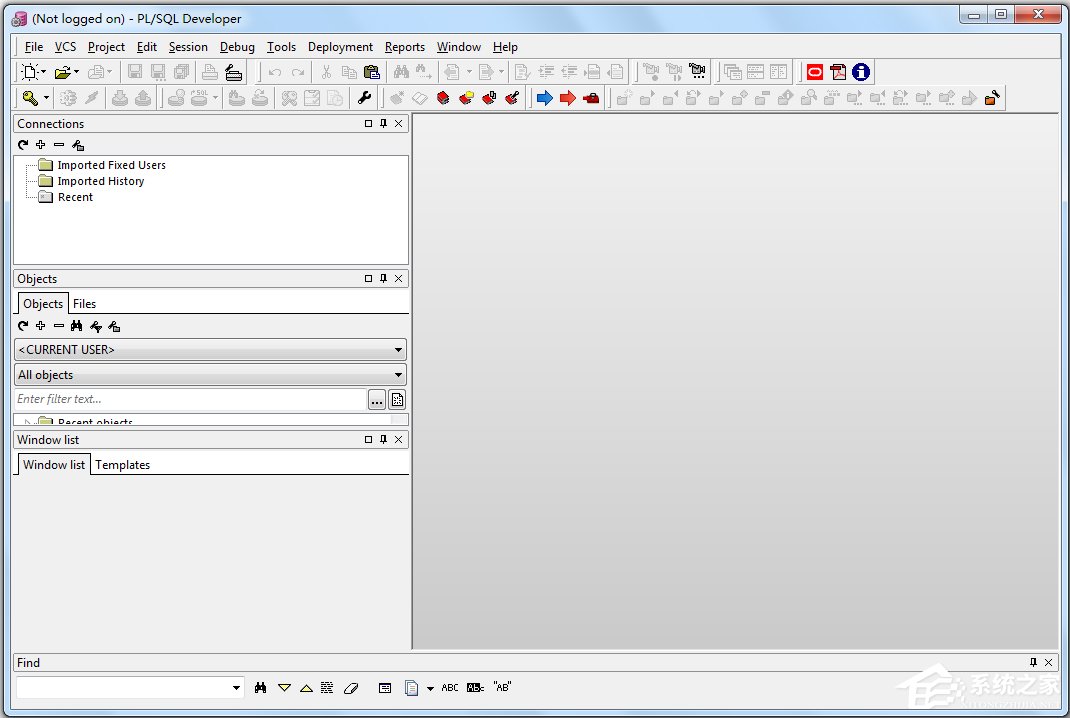The image size is (1070, 718).
Task: Toggle the highlight all matches icon
Action: pyautogui.click(x=327, y=688)
